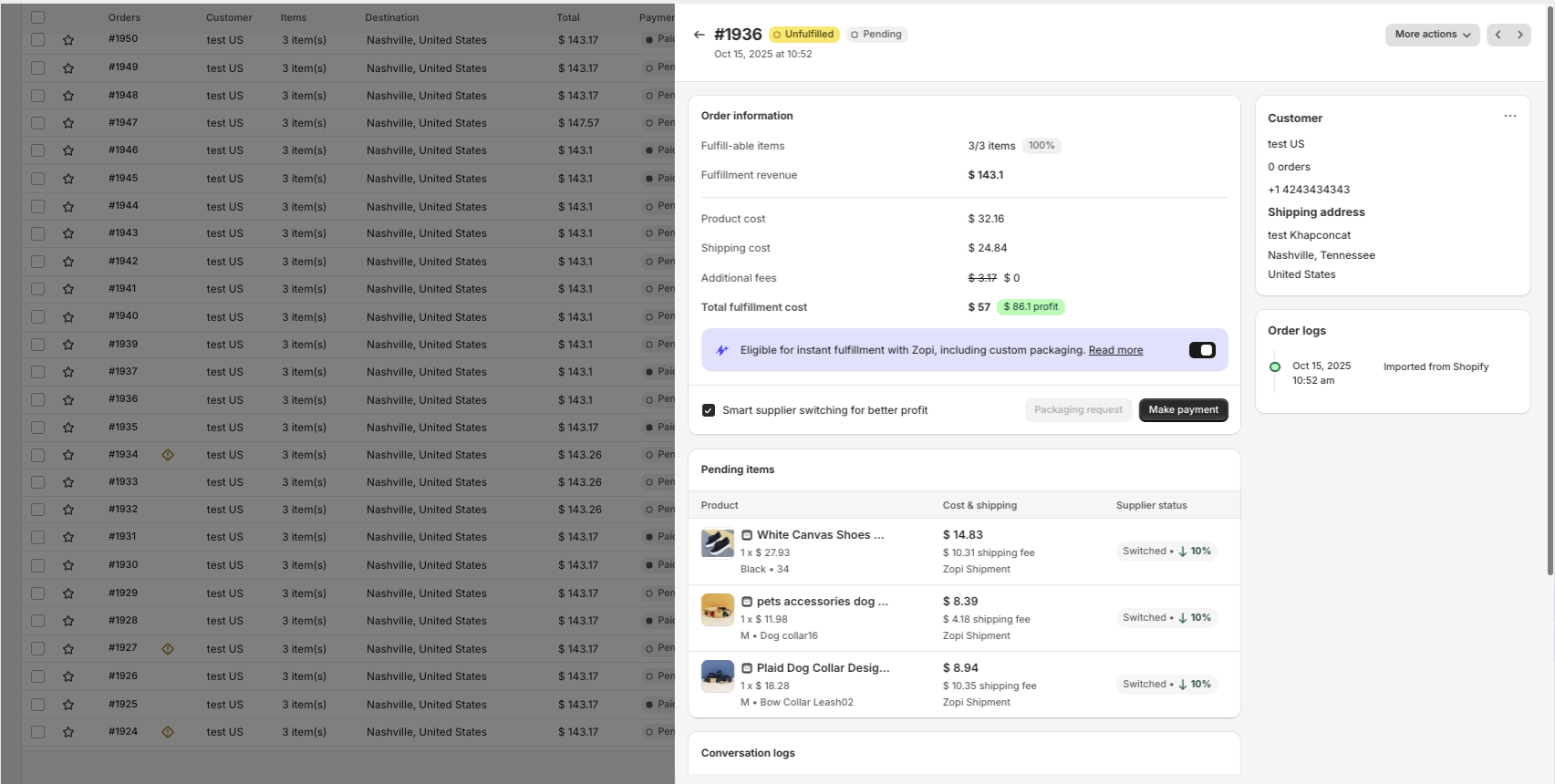Expand Switched status for White Canvas Shoes
This screenshot has height=784, width=1555.
(x=1166, y=552)
